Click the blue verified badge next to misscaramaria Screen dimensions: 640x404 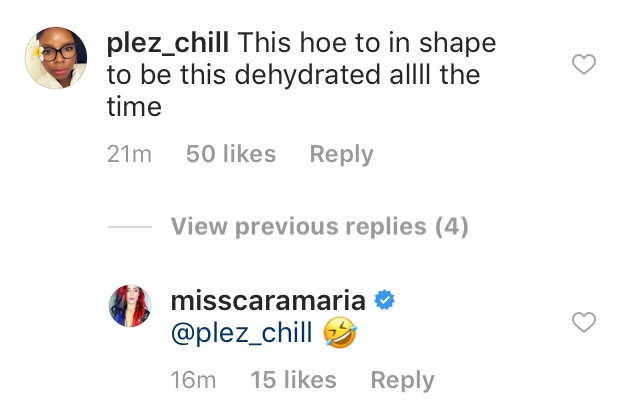(384, 300)
